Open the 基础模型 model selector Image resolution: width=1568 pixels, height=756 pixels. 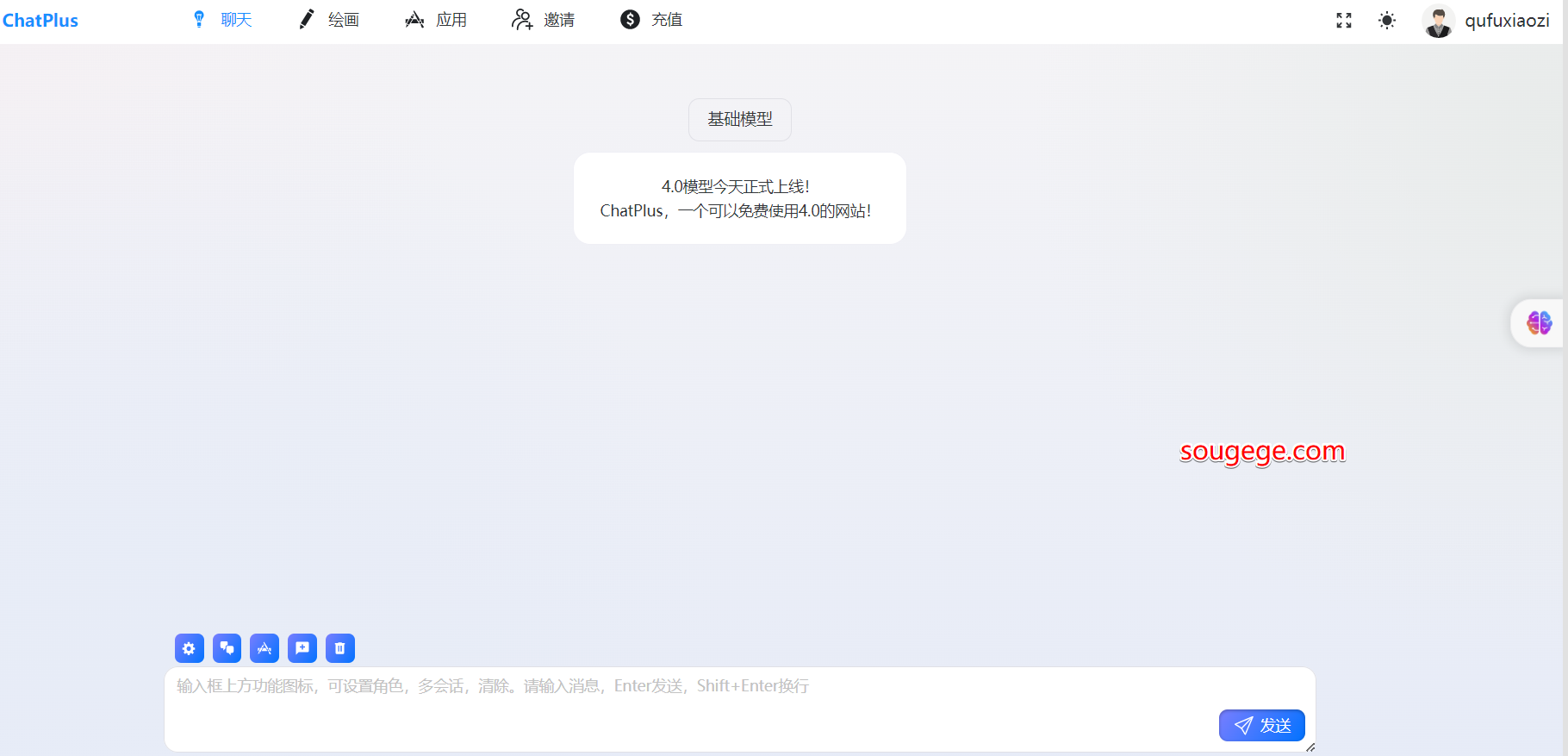point(739,120)
